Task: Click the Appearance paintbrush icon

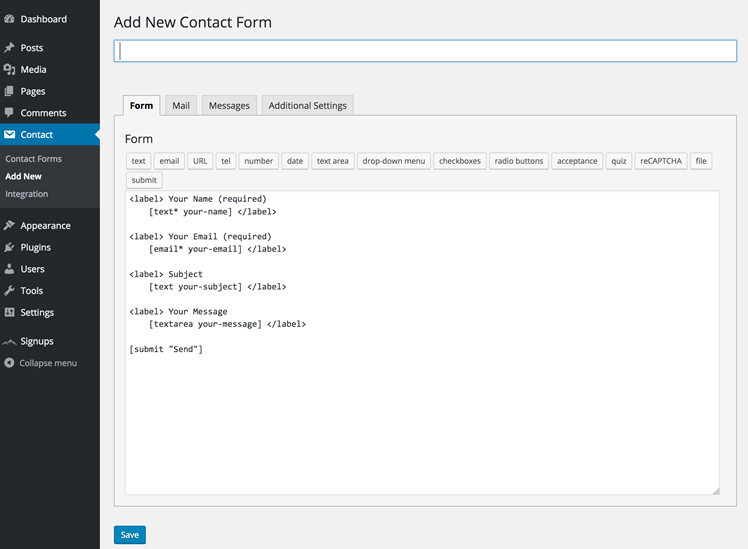Action: (10, 226)
